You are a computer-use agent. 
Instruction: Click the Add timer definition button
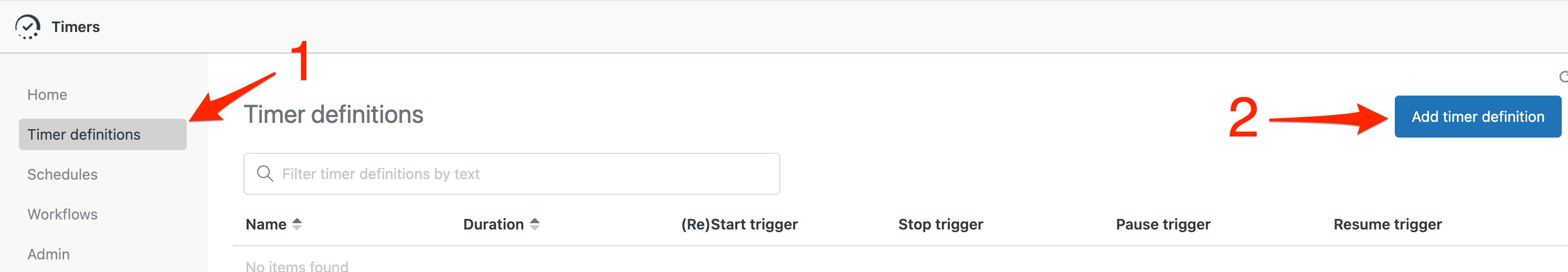click(x=1477, y=116)
